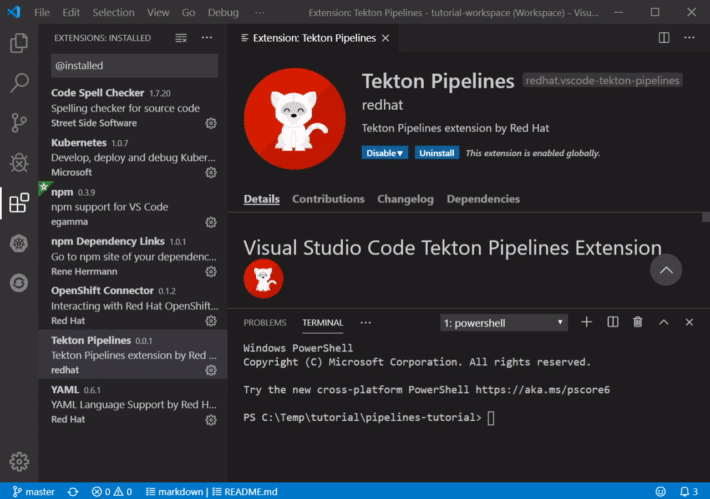Select npm Dependency Links in the list
Image resolution: width=710 pixels, height=499 pixels.
133,255
